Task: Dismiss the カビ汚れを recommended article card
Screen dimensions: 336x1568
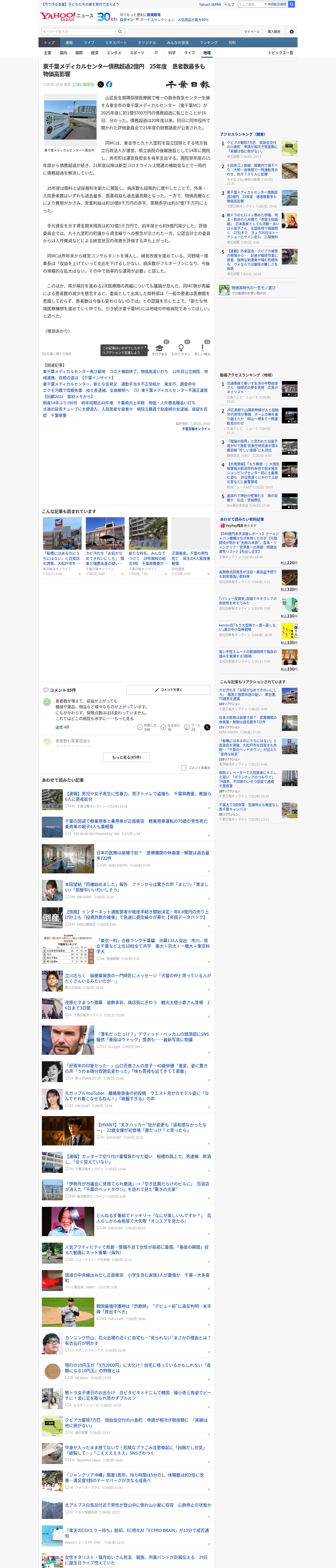Action: pos(122,573)
